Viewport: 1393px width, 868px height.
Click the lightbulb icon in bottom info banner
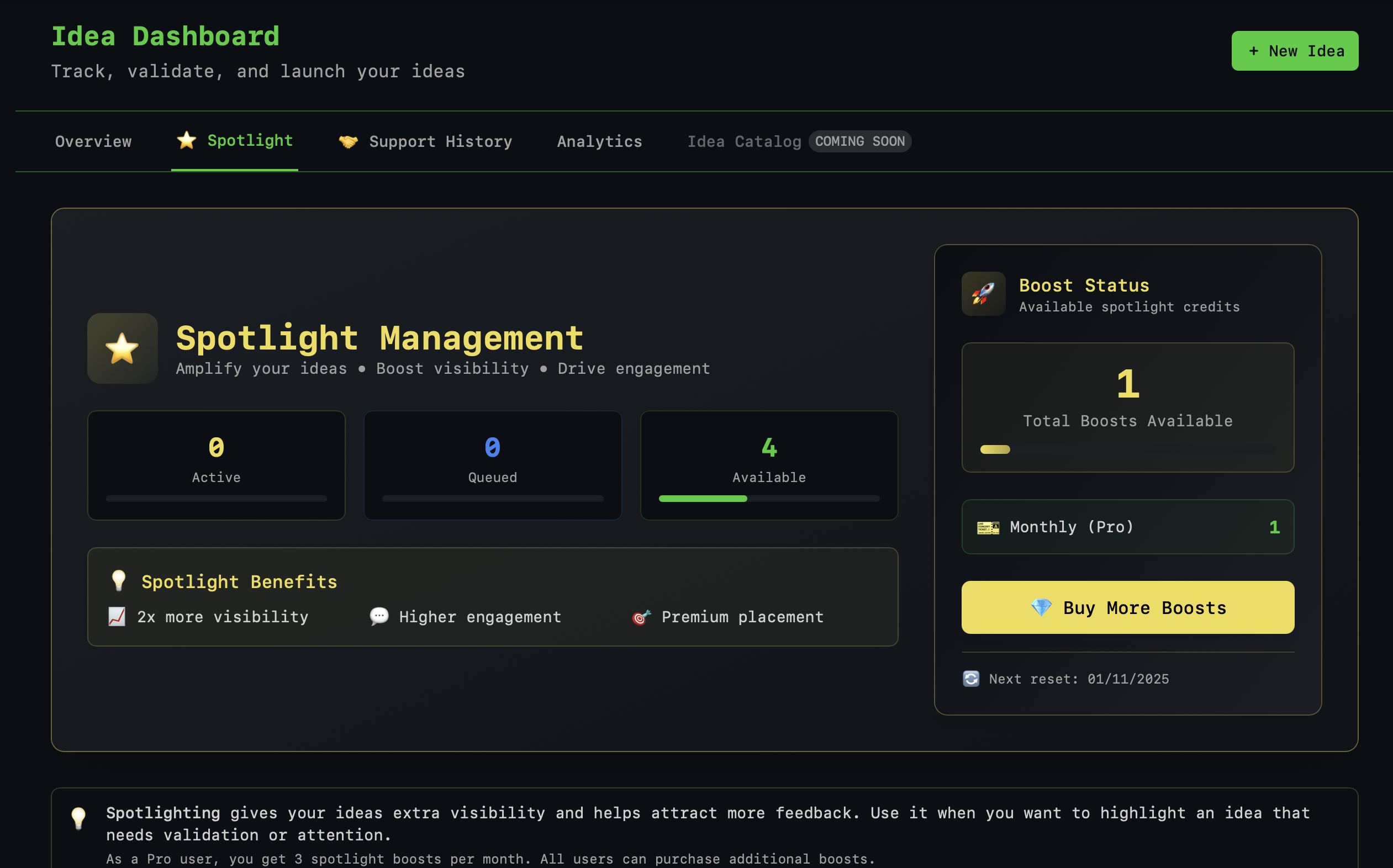[78, 818]
